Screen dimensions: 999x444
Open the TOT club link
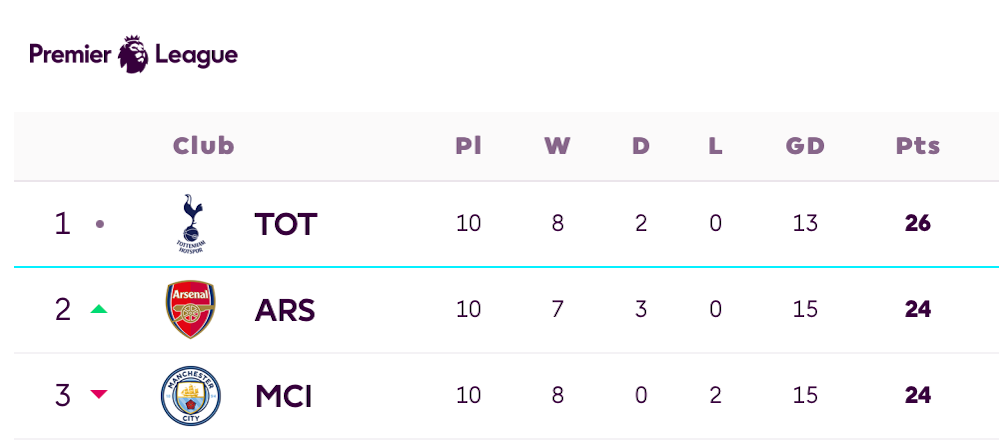pyautogui.click(x=285, y=224)
